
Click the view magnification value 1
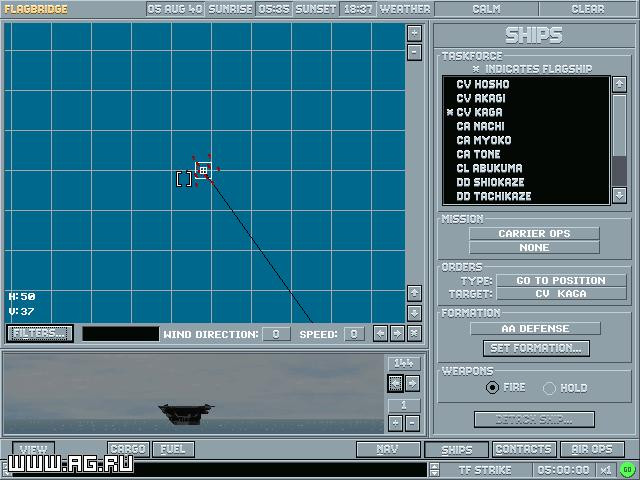tap(404, 405)
